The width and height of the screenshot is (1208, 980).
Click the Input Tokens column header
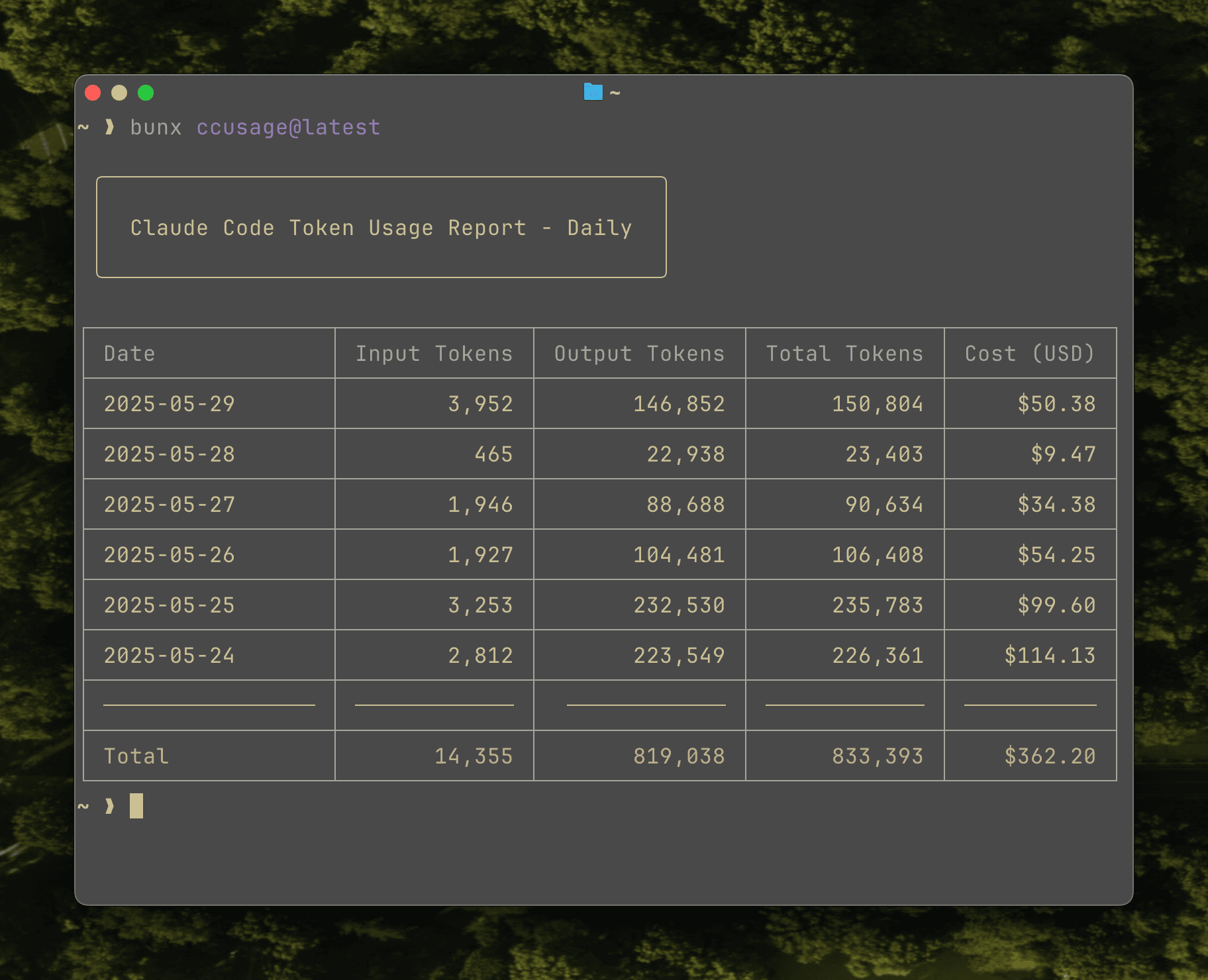[x=434, y=354]
